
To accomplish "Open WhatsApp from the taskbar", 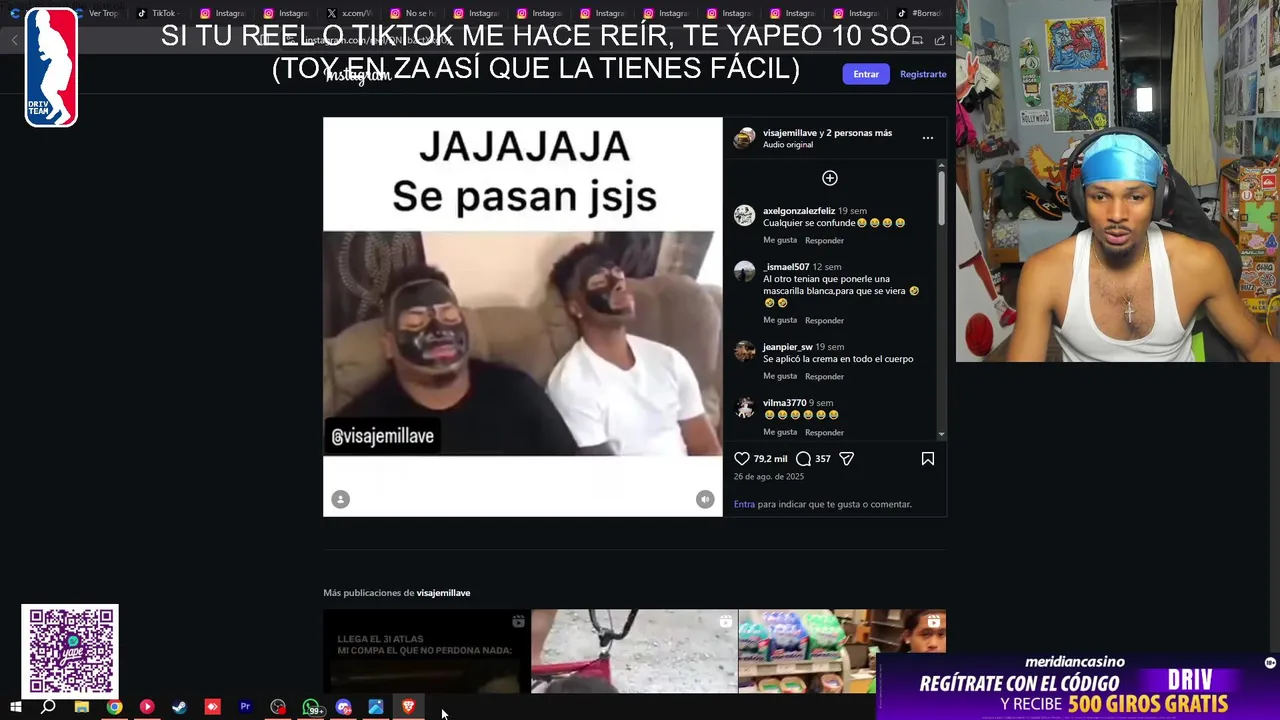I will click(312, 707).
